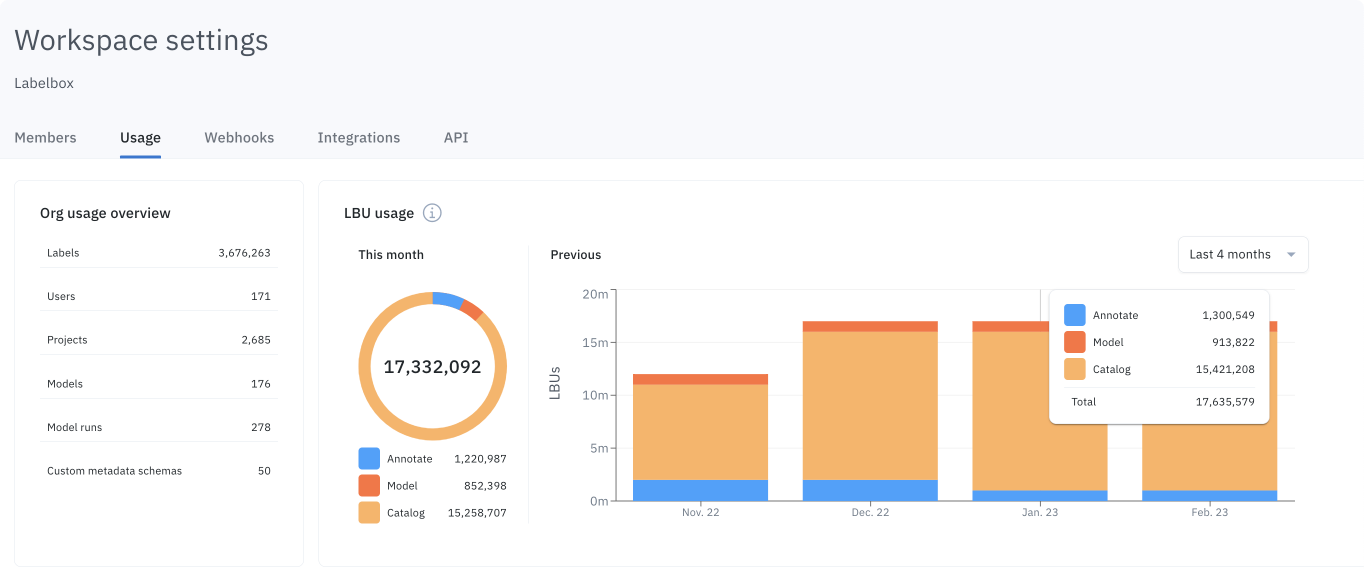Screen dimensions: 1364x576
Task: Click the Models count 176
Action: click(261, 384)
